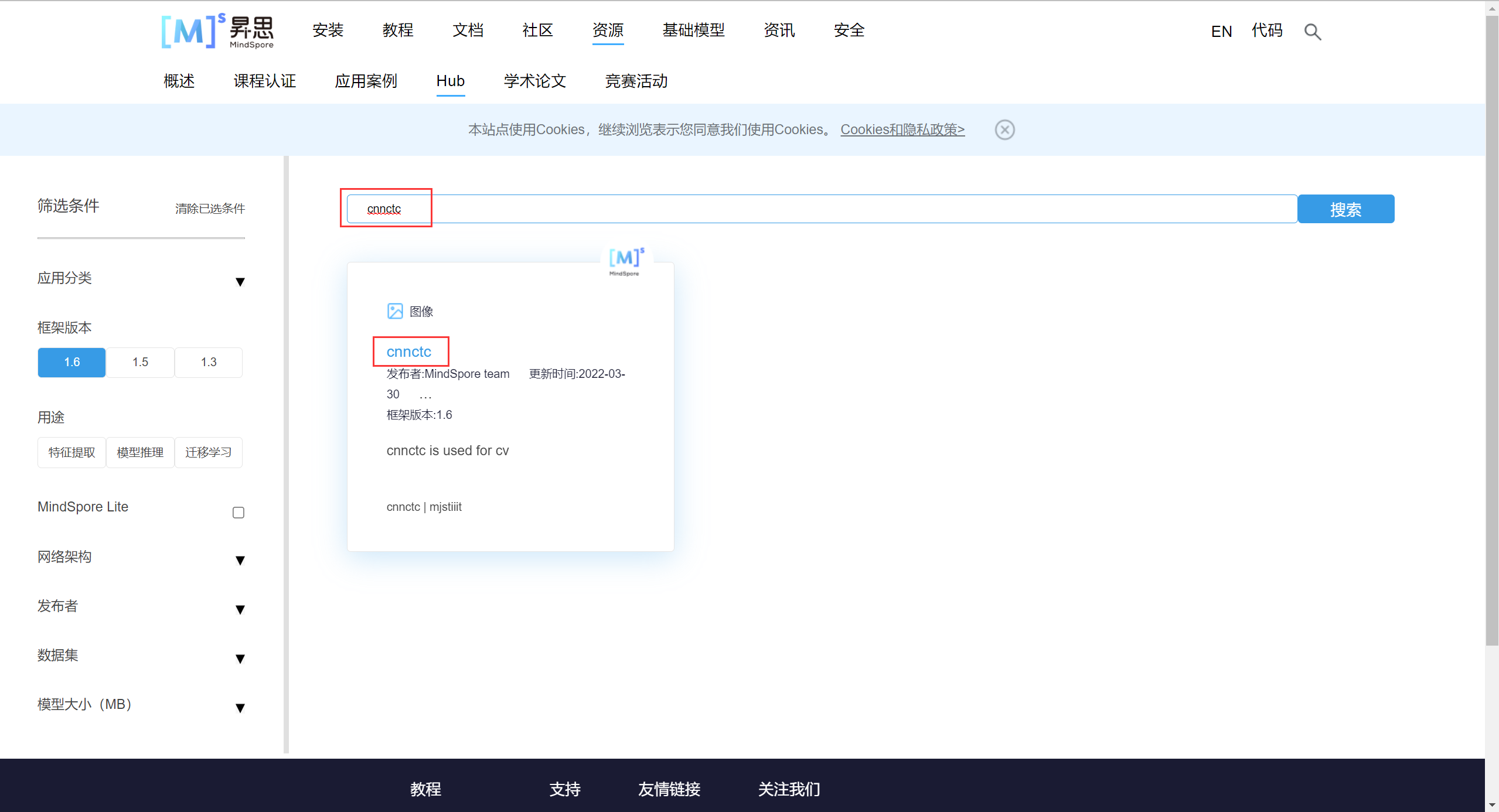Open the site search magnifier icon
Image resolution: width=1499 pixels, height=812 pixels.
click(x=1312, y=32)
